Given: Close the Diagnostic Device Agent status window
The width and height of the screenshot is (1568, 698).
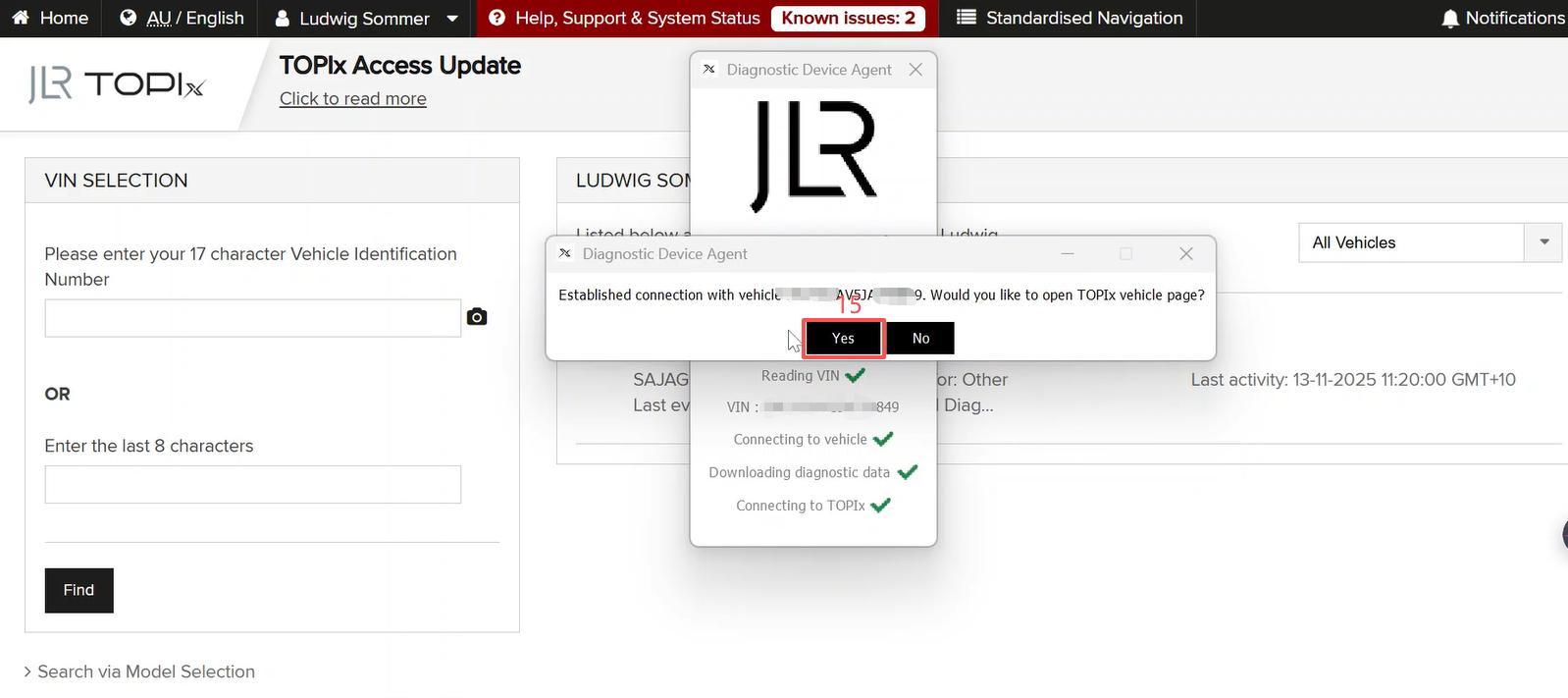Looking at the screenshot, I should click(915, 70).
